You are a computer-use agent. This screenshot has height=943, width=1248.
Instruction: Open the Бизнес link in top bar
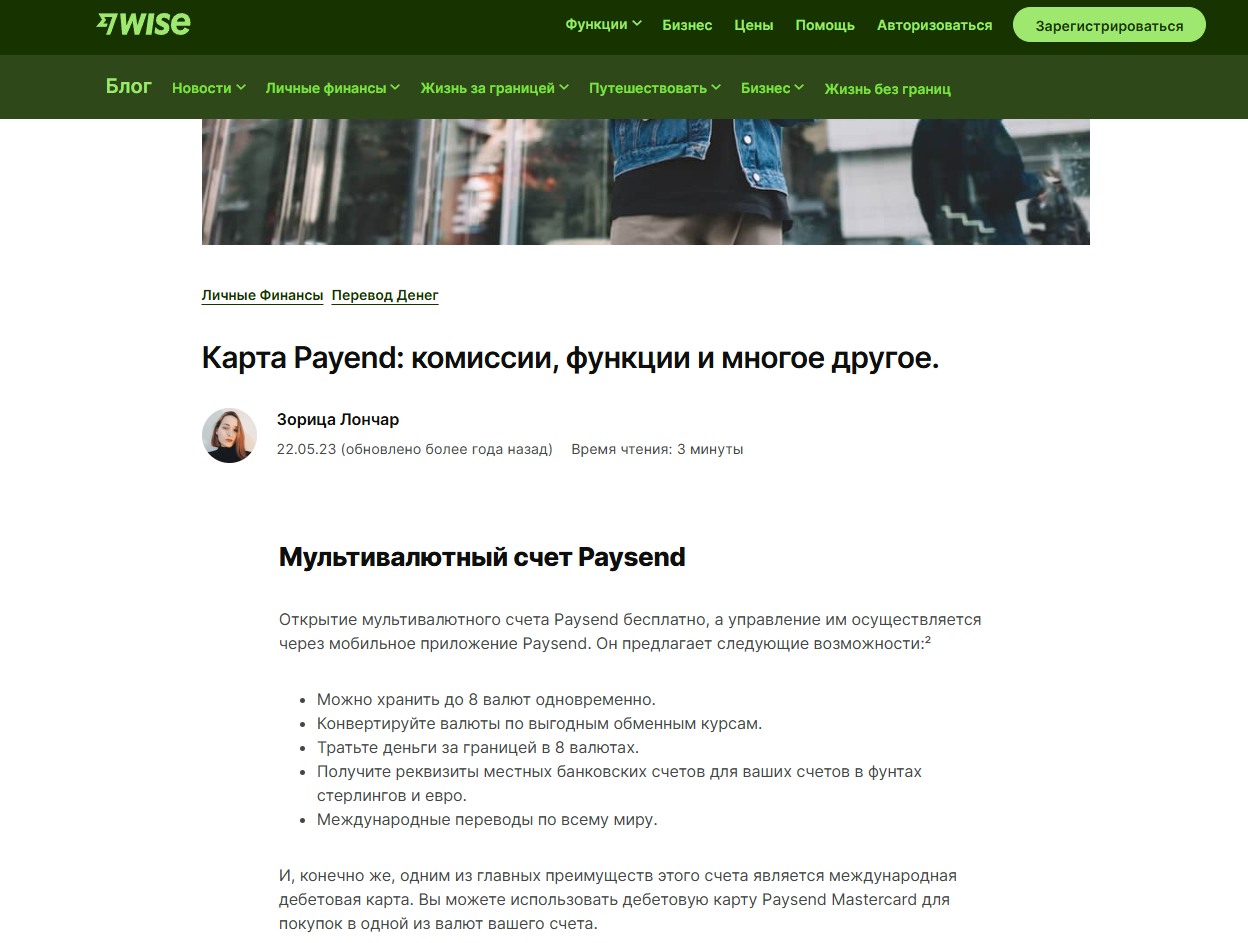pyautogui.click(x=687, y=25)
